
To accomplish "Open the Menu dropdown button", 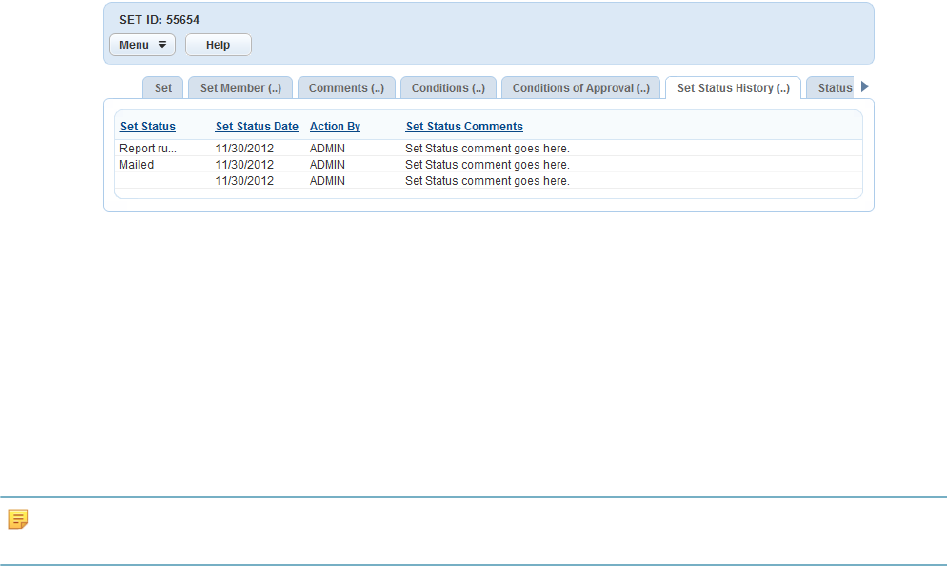I will 143,45.
